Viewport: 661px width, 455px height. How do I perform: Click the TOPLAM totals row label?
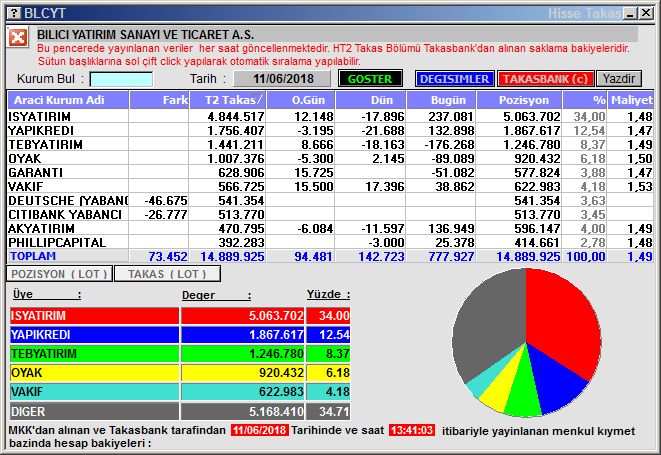(33, 256)
